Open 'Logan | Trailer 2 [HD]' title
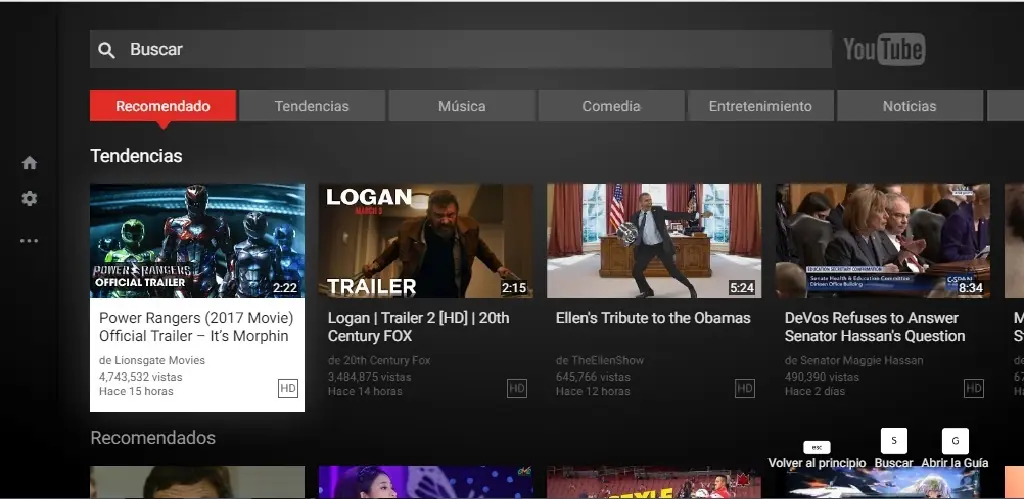The height and width of the screenshot is (499, 1024). [x=419, y=327]
